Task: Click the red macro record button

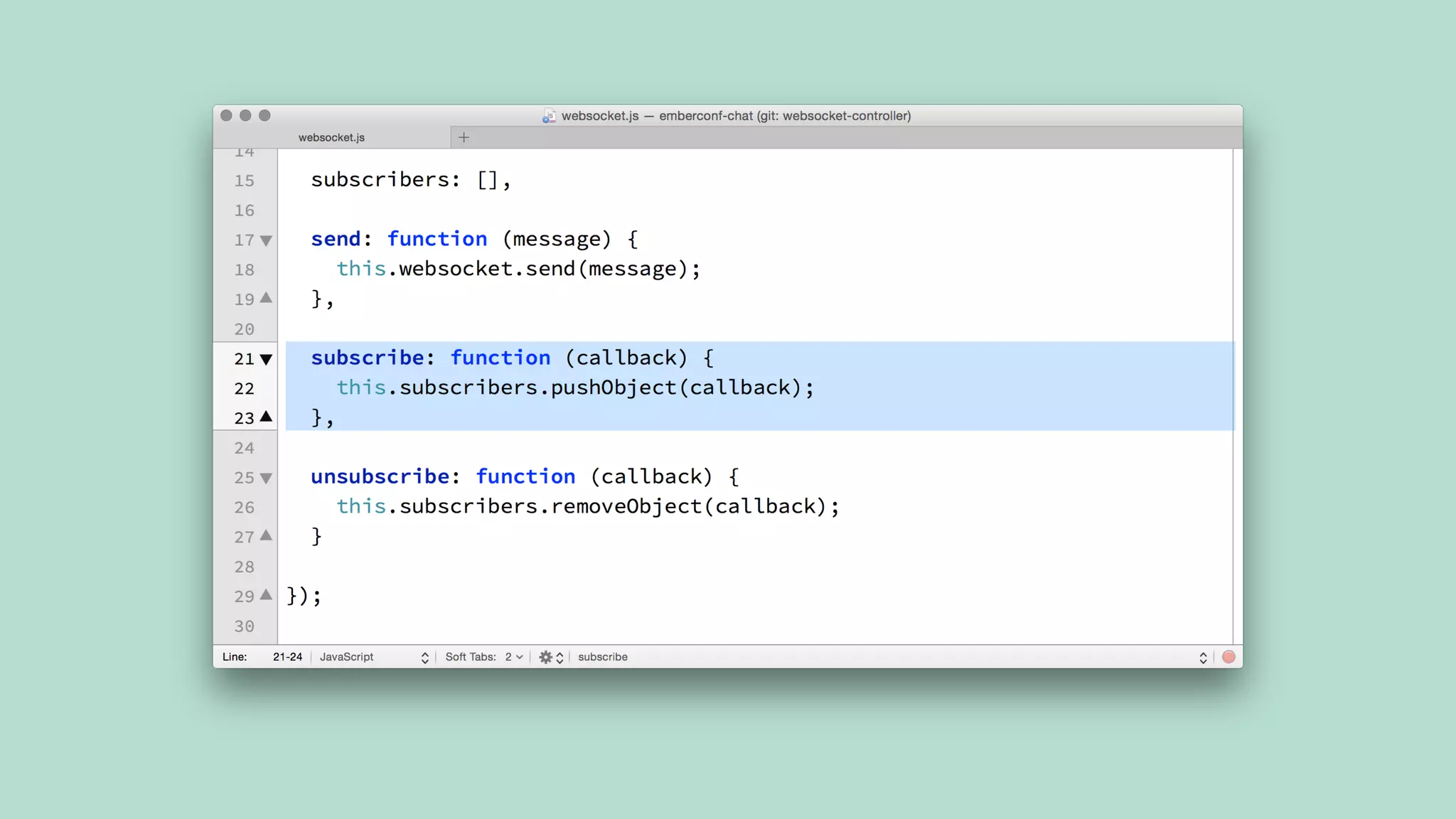Action: 1228,657
